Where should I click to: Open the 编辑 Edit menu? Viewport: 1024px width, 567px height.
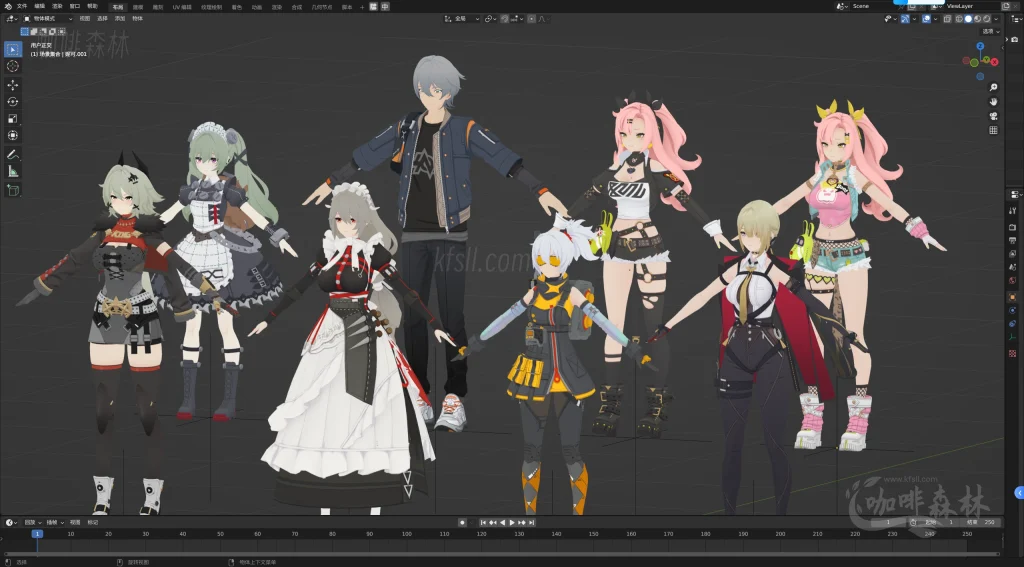point(40,7)
